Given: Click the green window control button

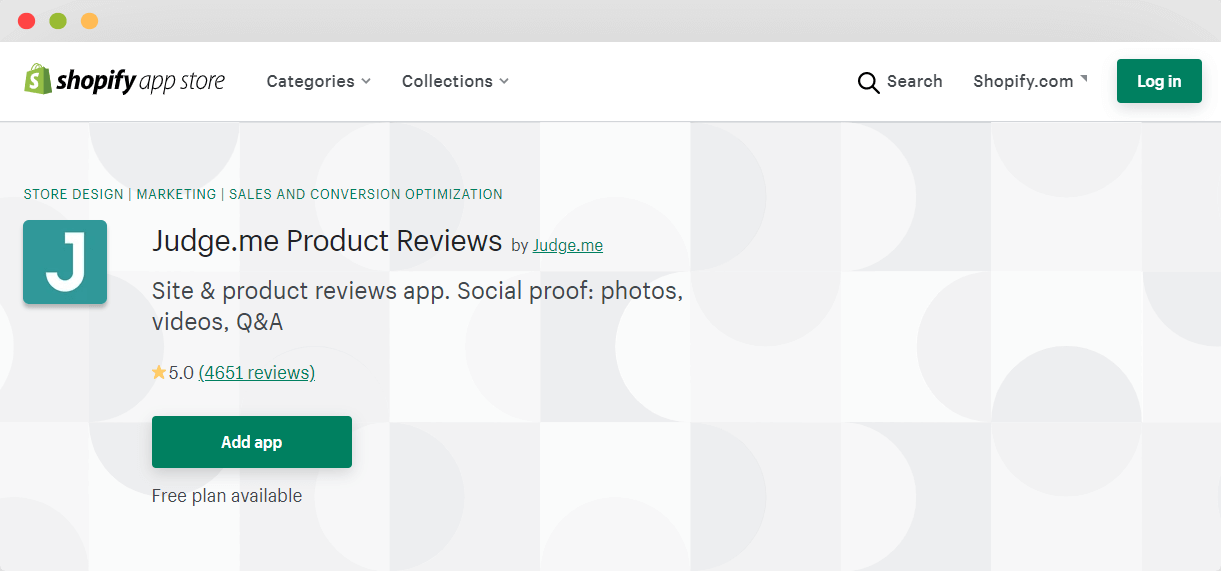Looking at the screenshot, I should (x=58, y=21).
